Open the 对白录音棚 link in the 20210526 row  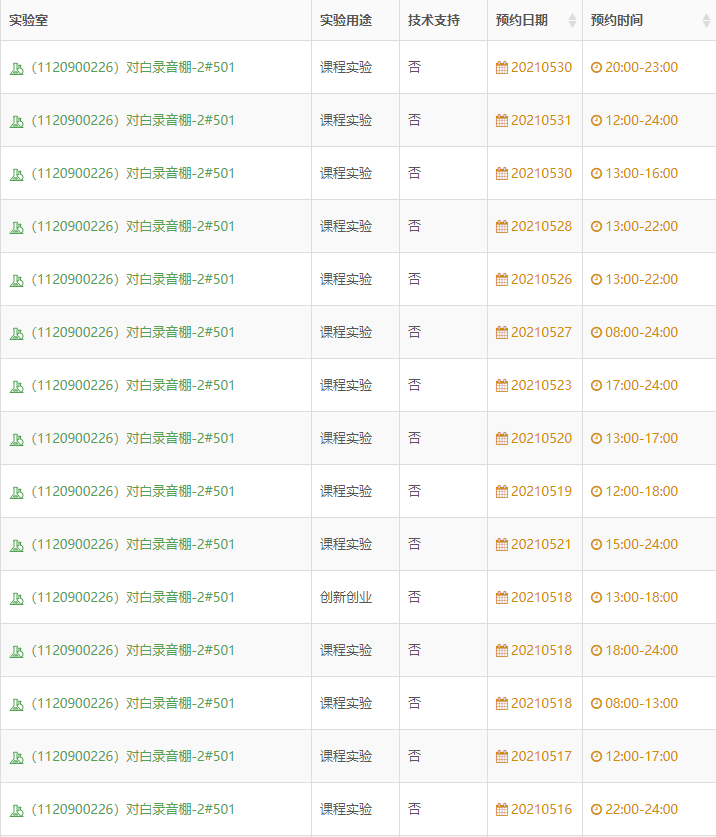click(133, 279)
